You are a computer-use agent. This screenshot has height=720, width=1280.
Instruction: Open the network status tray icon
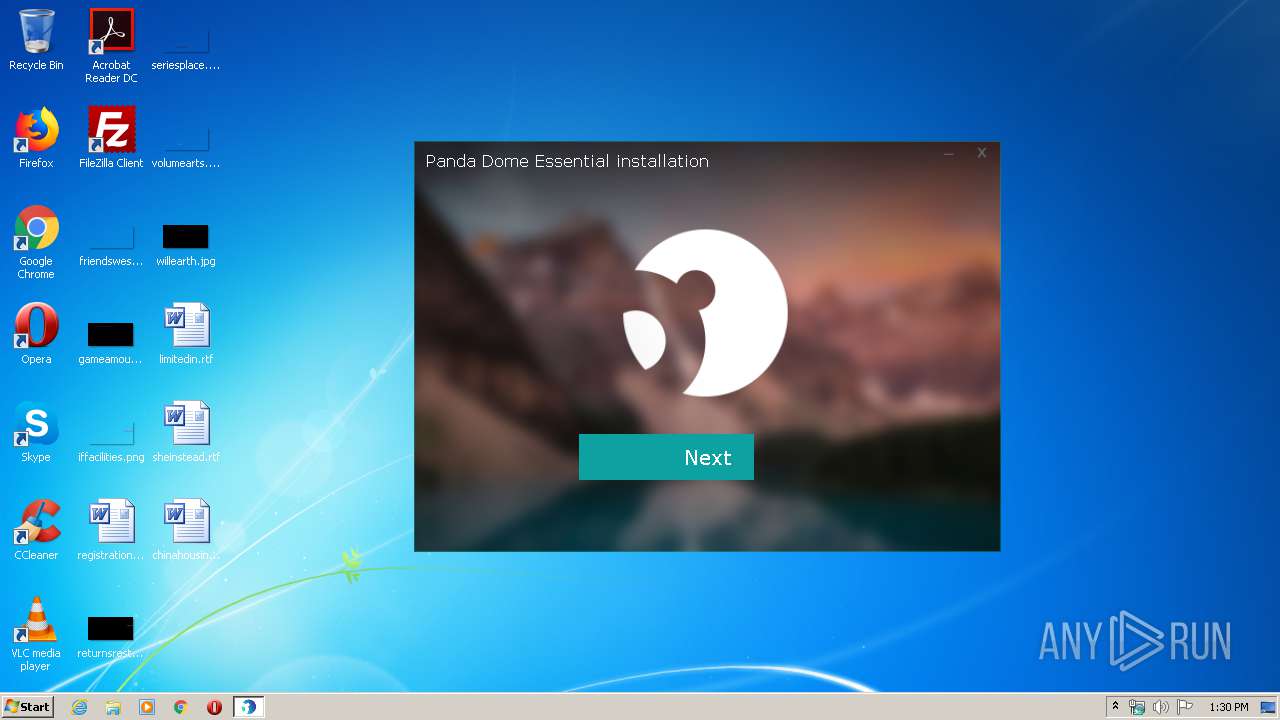coord(1137,707)
